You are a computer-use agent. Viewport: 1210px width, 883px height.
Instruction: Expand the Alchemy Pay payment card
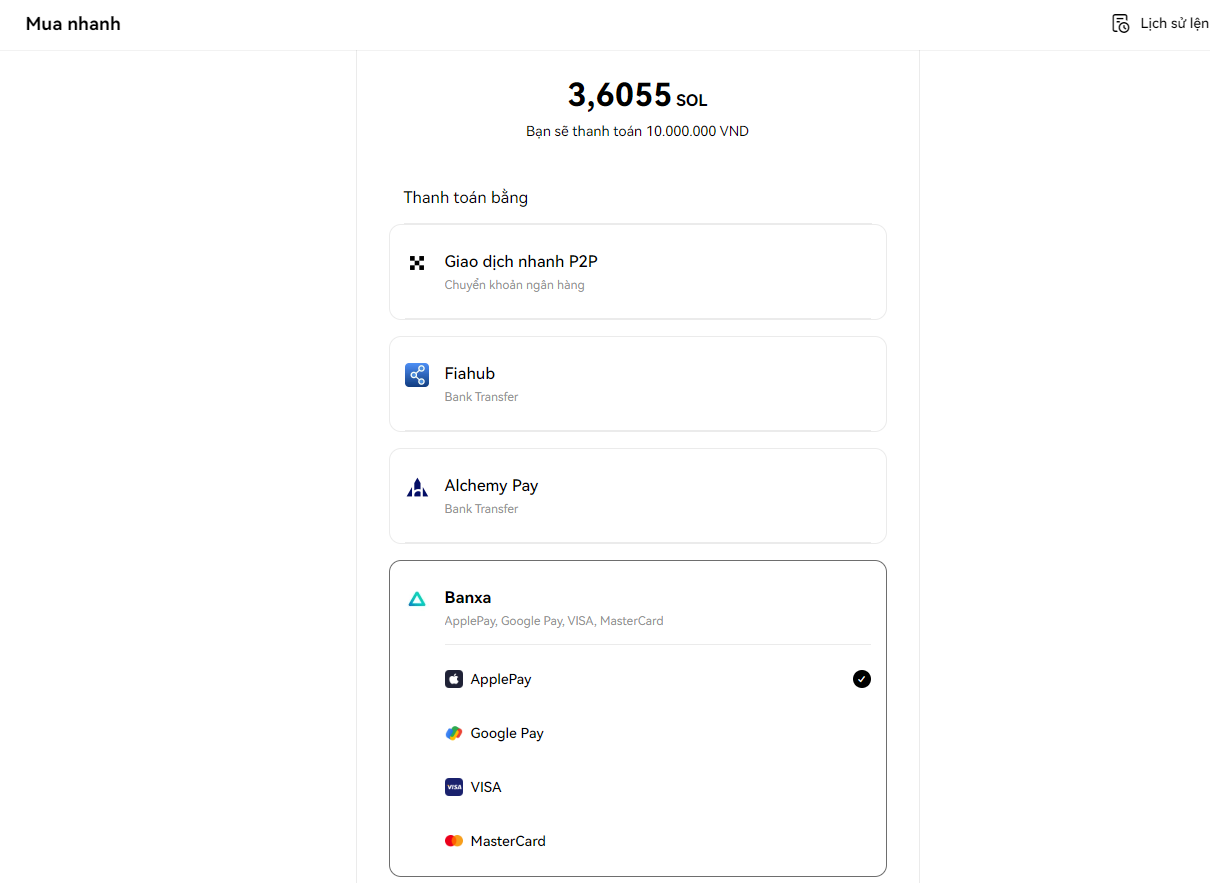click(x=637, y=496)
